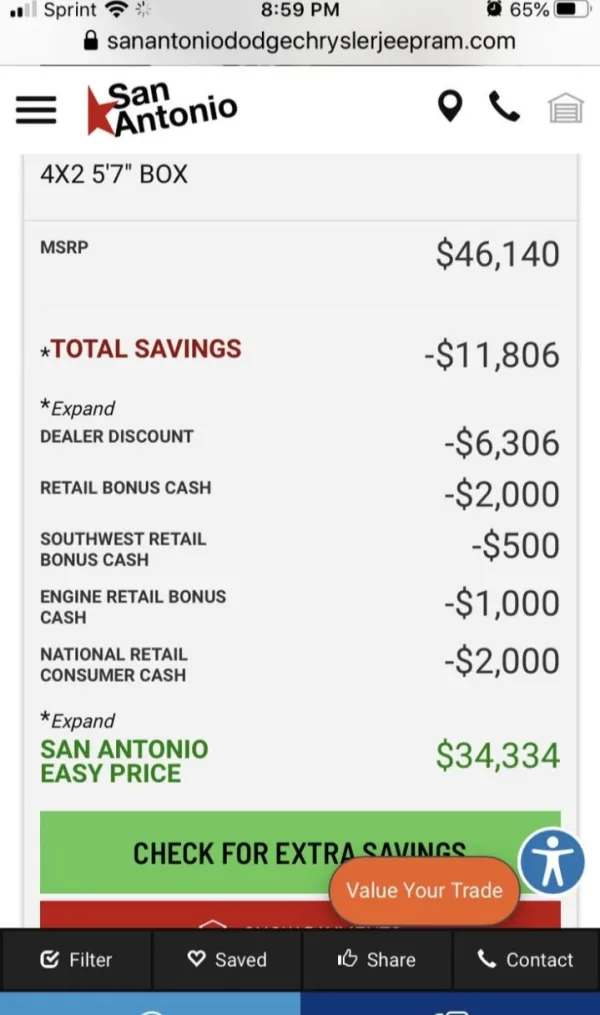
Task: Tap the Dealer Discount amount
Action: tap(501, 443)
